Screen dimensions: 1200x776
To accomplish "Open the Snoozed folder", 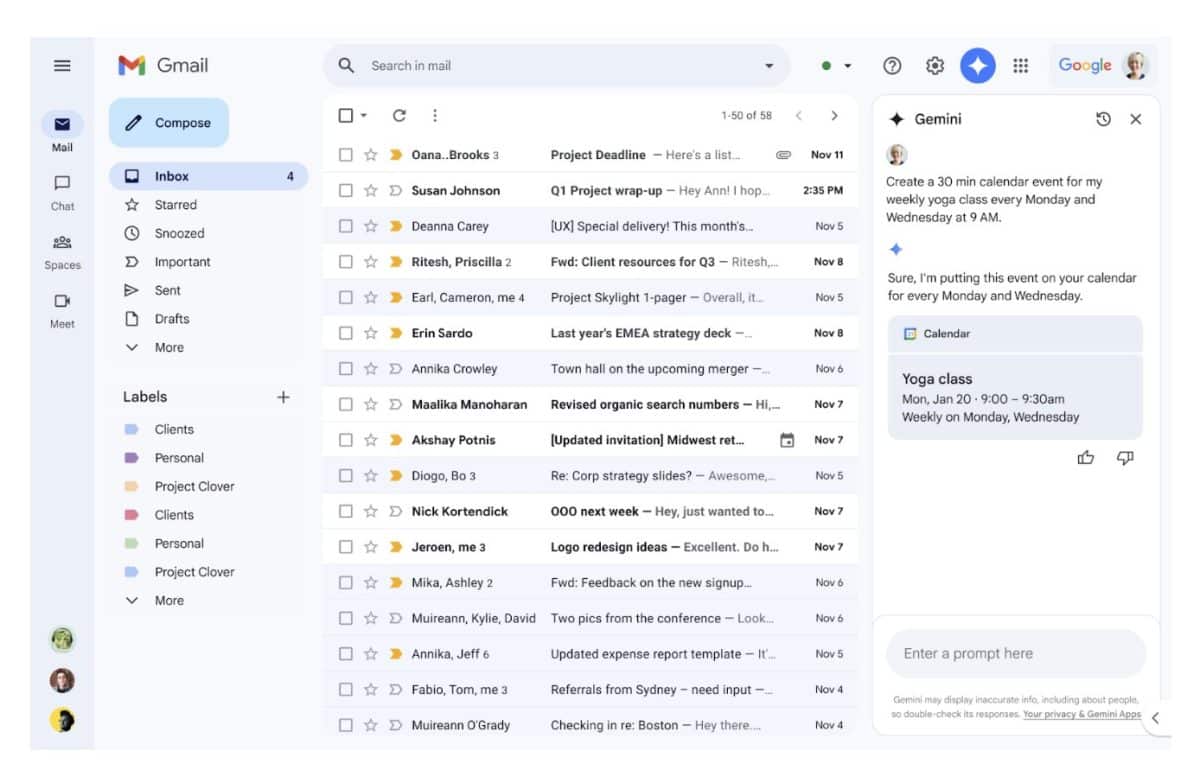I will [x=179, y=233].
